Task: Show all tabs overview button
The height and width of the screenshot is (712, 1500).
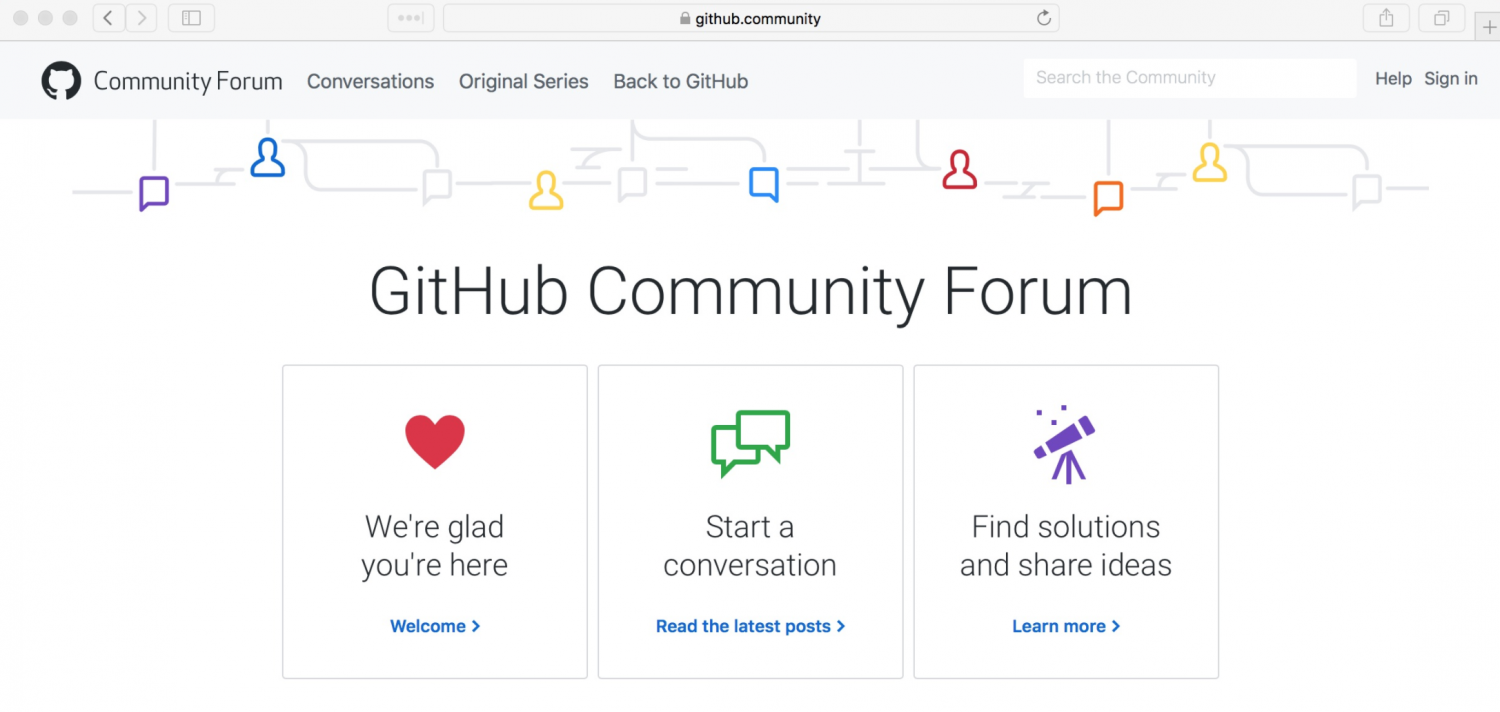Action: coord(1442,18)
